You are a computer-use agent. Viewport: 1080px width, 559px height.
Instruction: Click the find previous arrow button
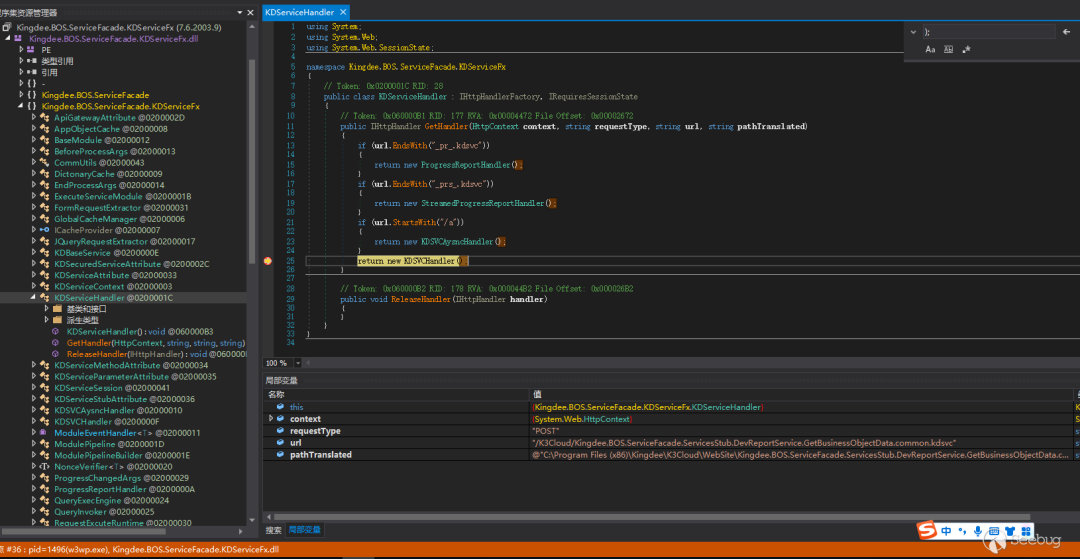click(x=1067, y=32)
